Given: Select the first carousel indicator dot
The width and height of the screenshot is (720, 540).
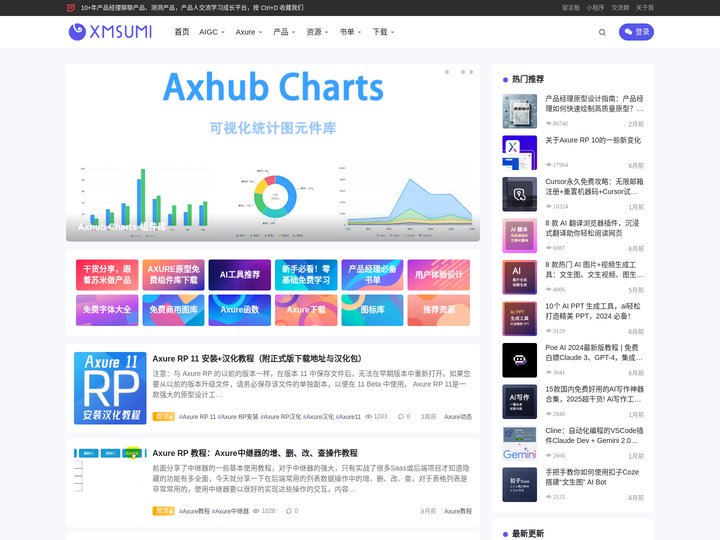Looking at the screenshot, I should click(447, 72).
